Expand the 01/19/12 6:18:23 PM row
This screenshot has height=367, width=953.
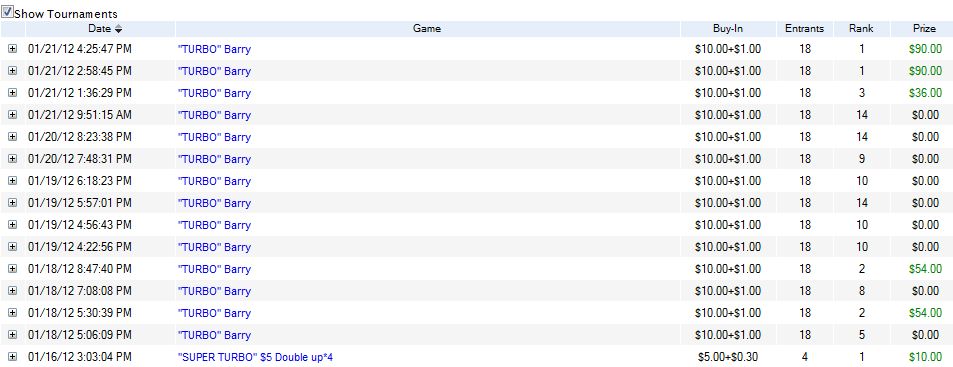pyautogui.click(x=13, y=181)
